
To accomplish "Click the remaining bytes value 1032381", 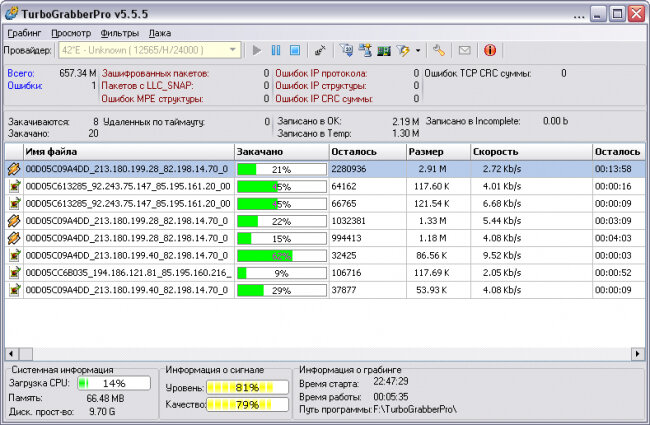I will (348, 221).
